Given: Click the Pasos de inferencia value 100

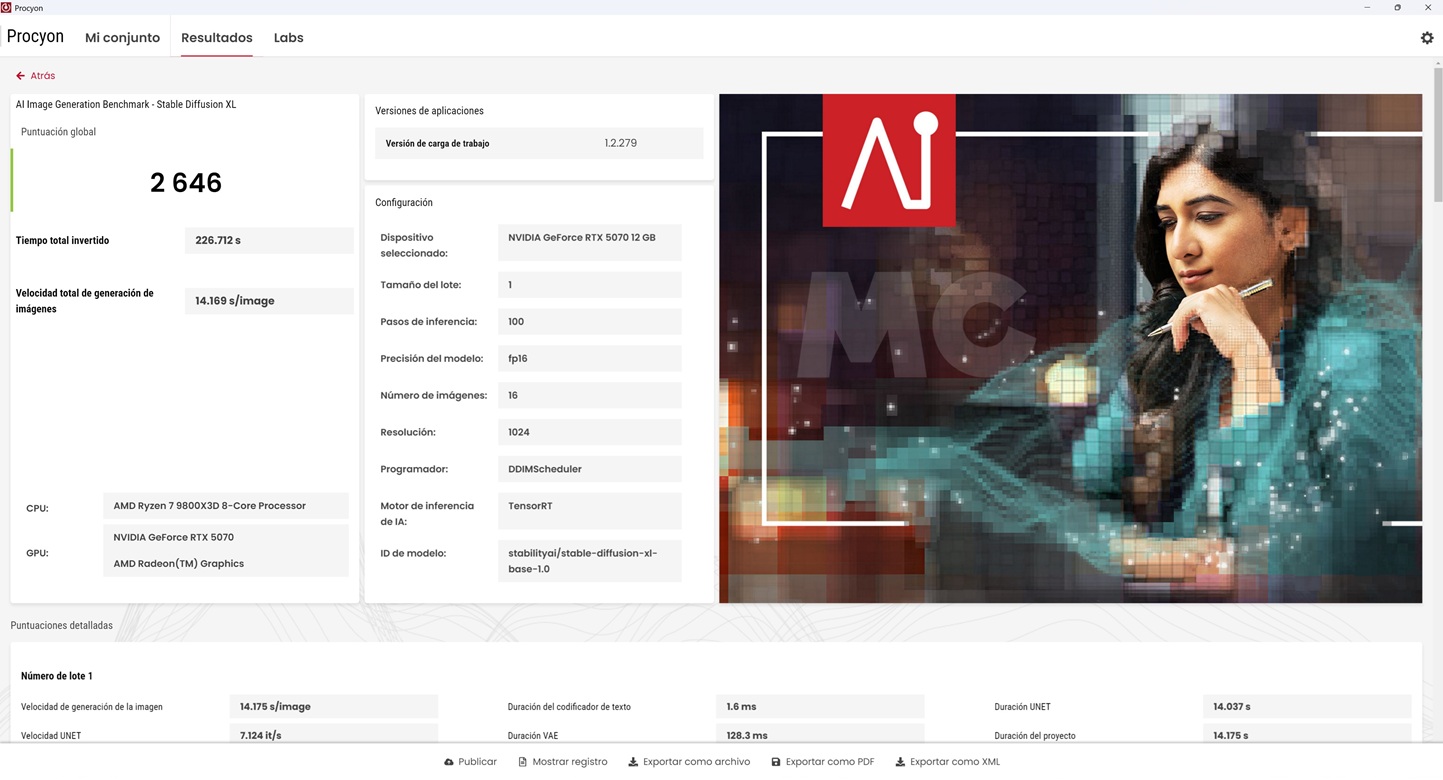Looking at the screenshot, I should pos(590,322).
